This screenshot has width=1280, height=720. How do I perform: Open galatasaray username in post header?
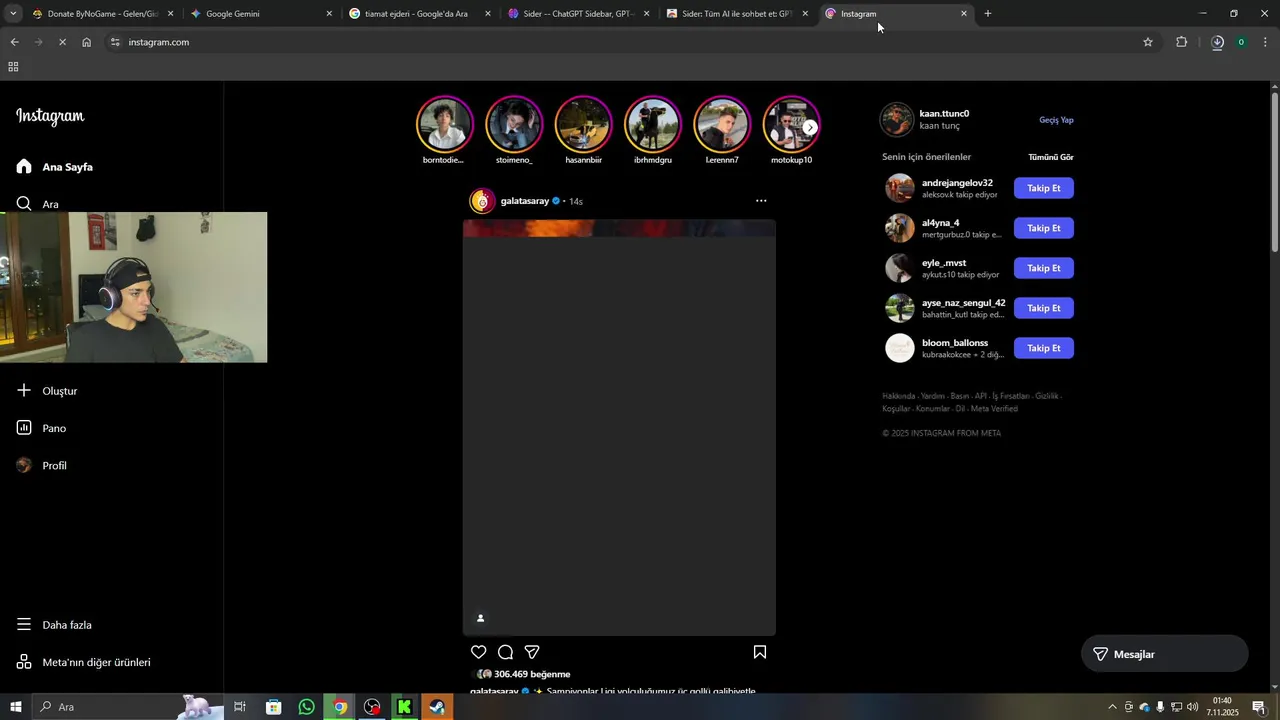point(525,201)
